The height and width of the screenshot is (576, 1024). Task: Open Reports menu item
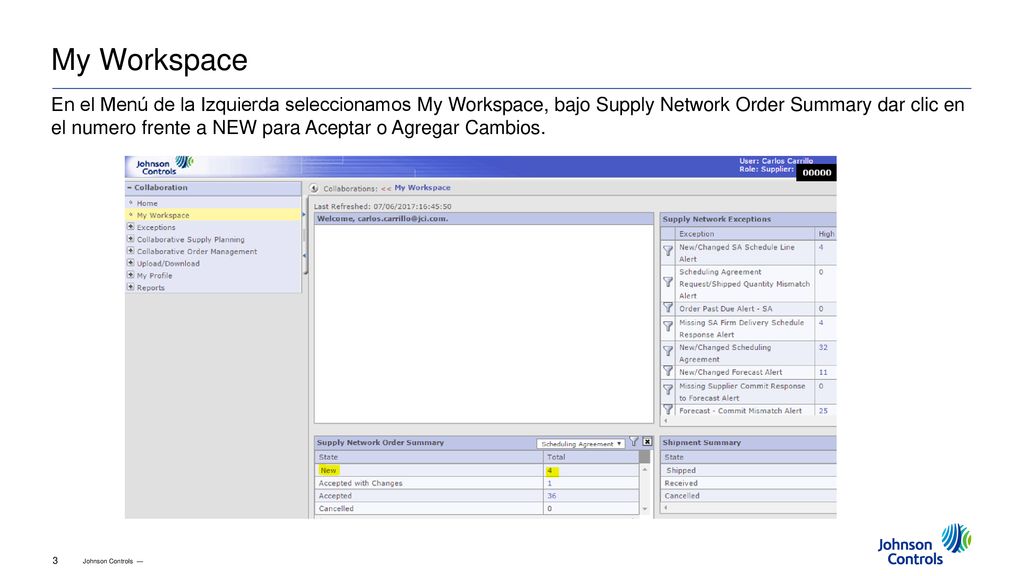pyautogui.click(x=150, y=287)
